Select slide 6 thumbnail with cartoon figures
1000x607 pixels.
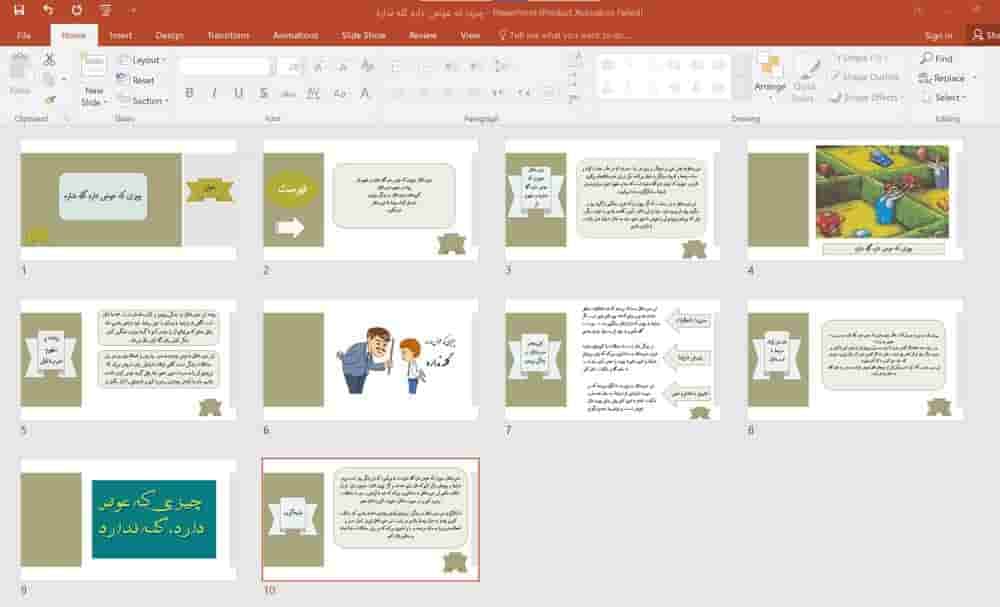click(371, 360)
